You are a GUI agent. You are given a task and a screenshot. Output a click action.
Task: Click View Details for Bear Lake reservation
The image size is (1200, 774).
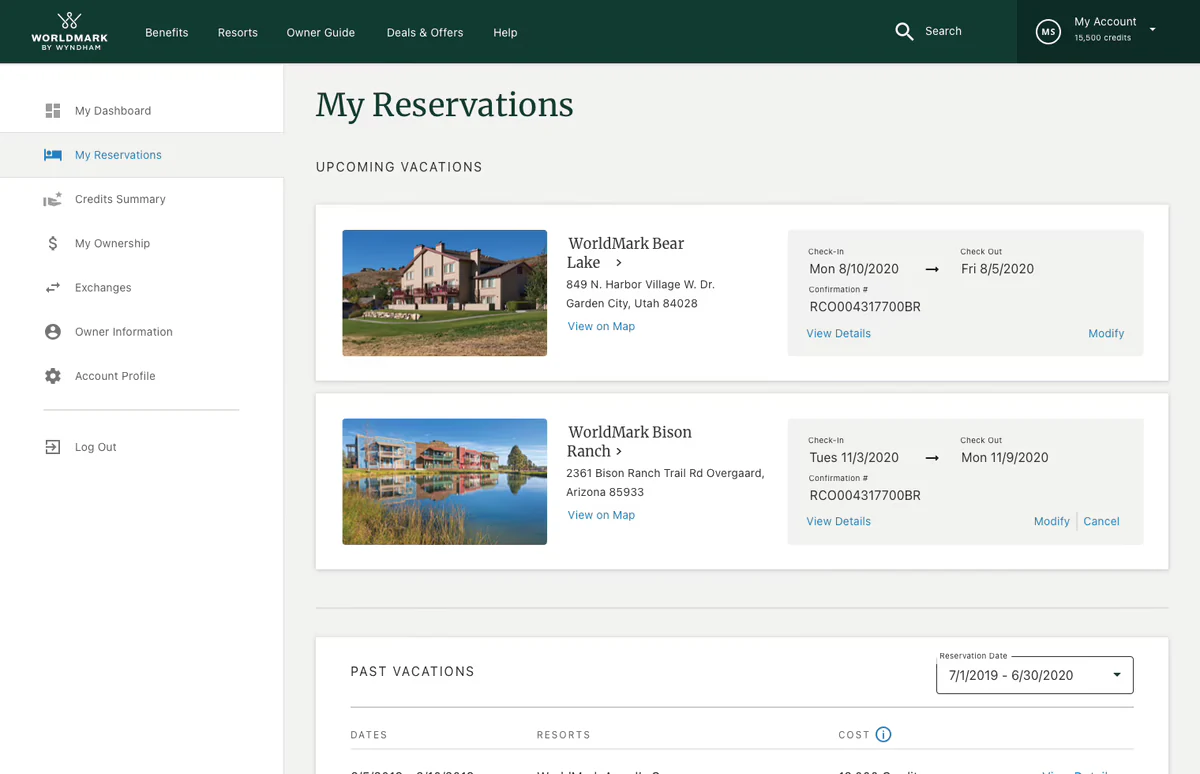838,333
